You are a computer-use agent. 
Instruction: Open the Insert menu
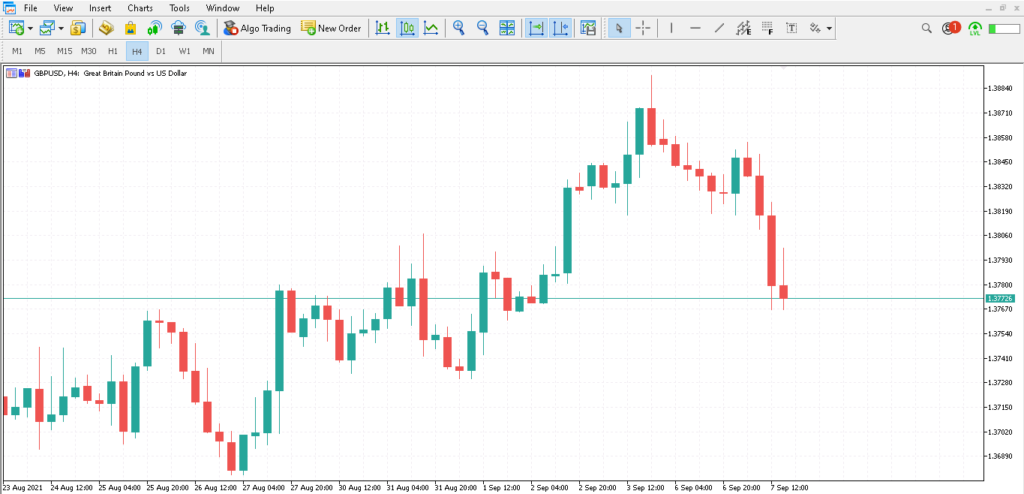point(99,8)
